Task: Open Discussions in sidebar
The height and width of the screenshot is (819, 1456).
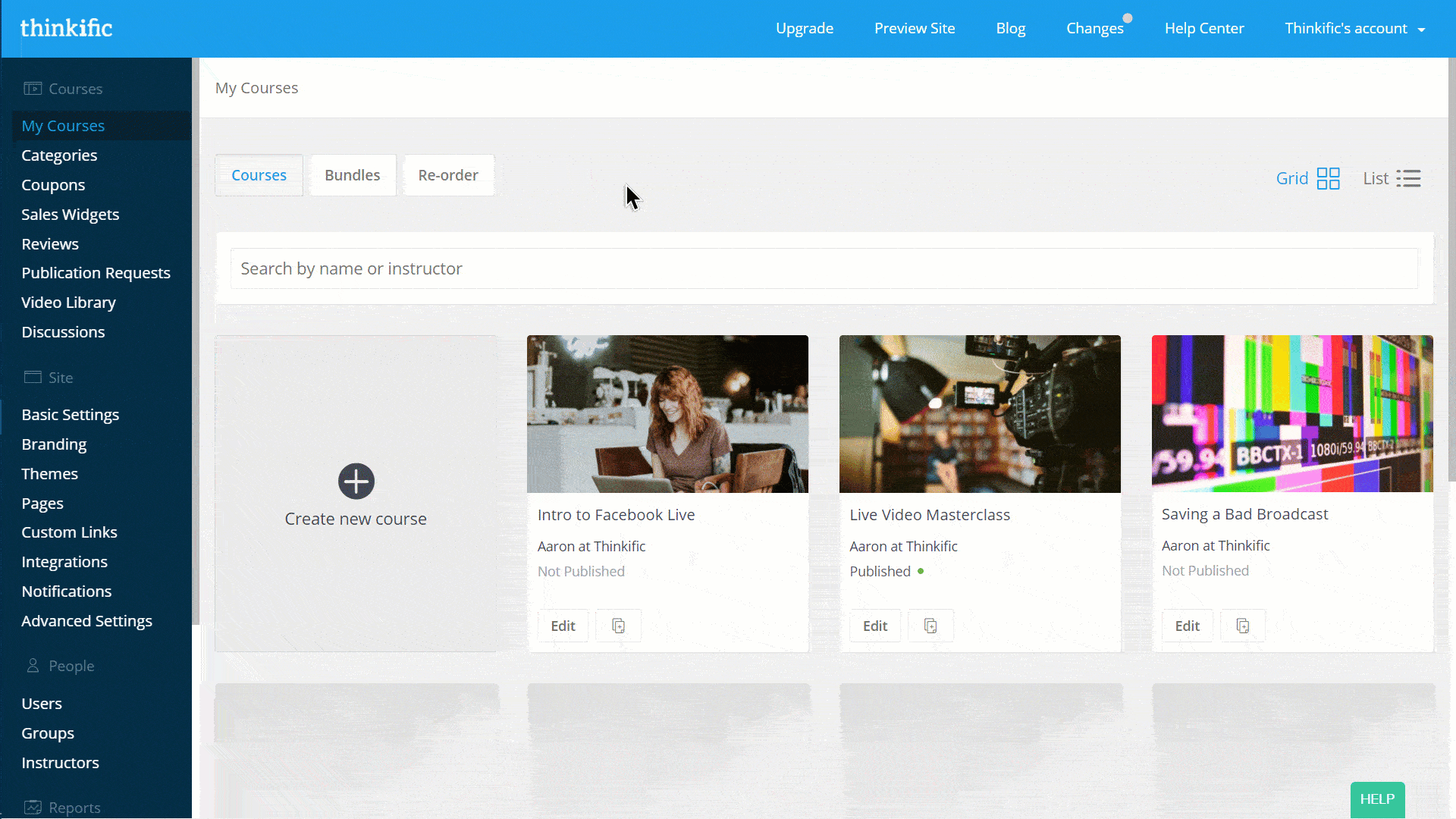Action: pyautogui.click(x=63, y=332)
